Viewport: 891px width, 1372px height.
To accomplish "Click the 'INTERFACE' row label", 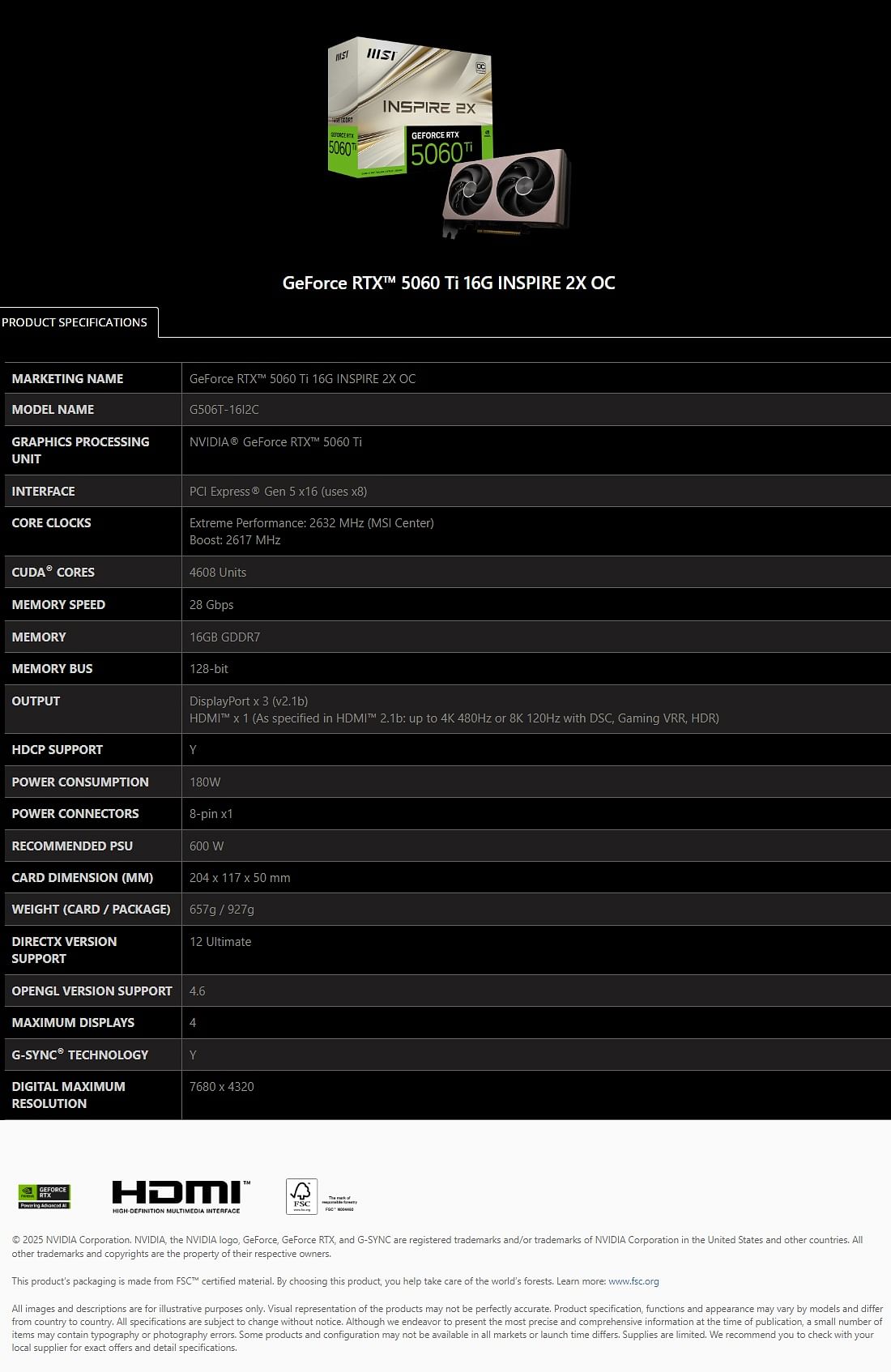I will coord(43,492).
